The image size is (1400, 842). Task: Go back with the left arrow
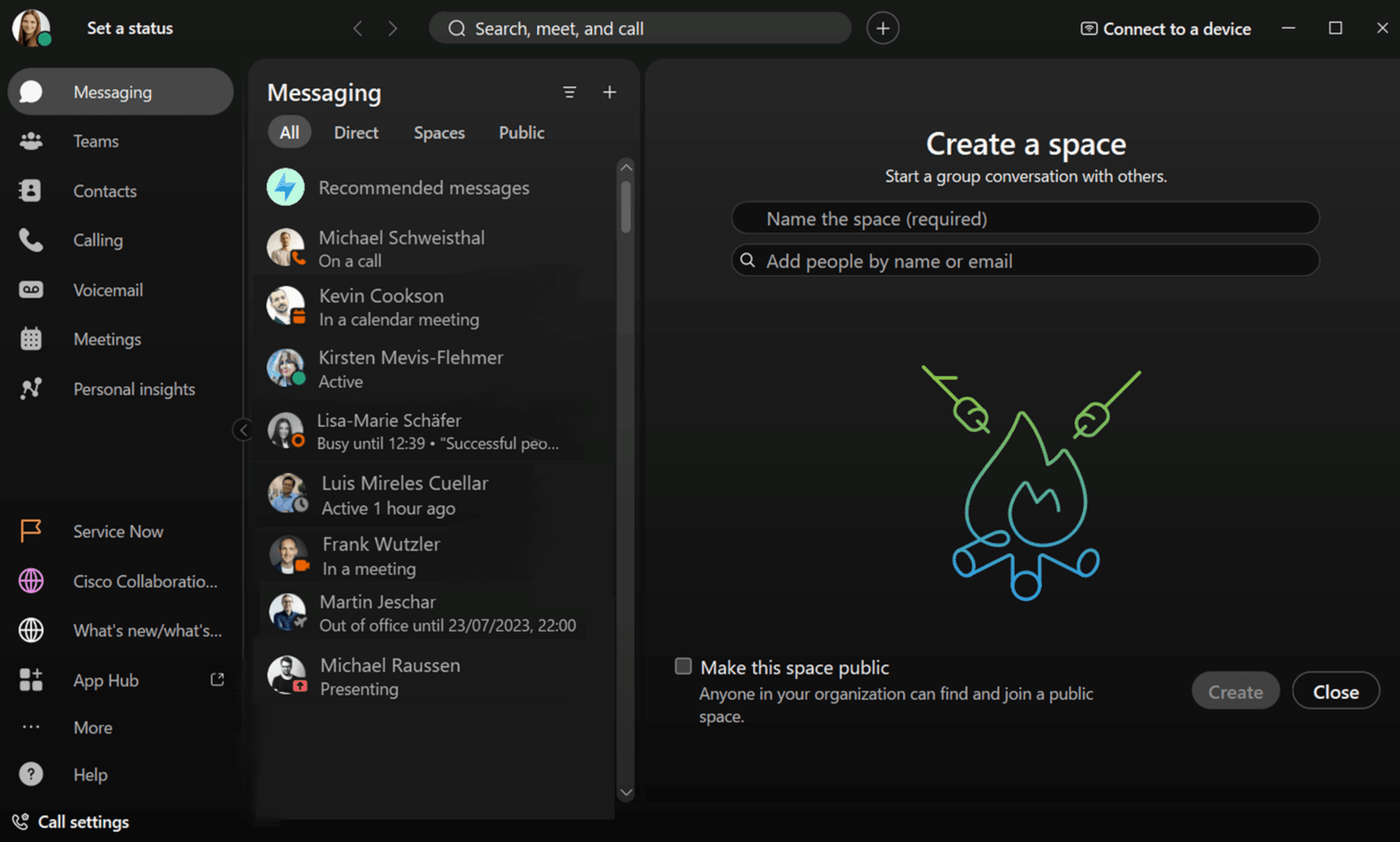point(357,29)
